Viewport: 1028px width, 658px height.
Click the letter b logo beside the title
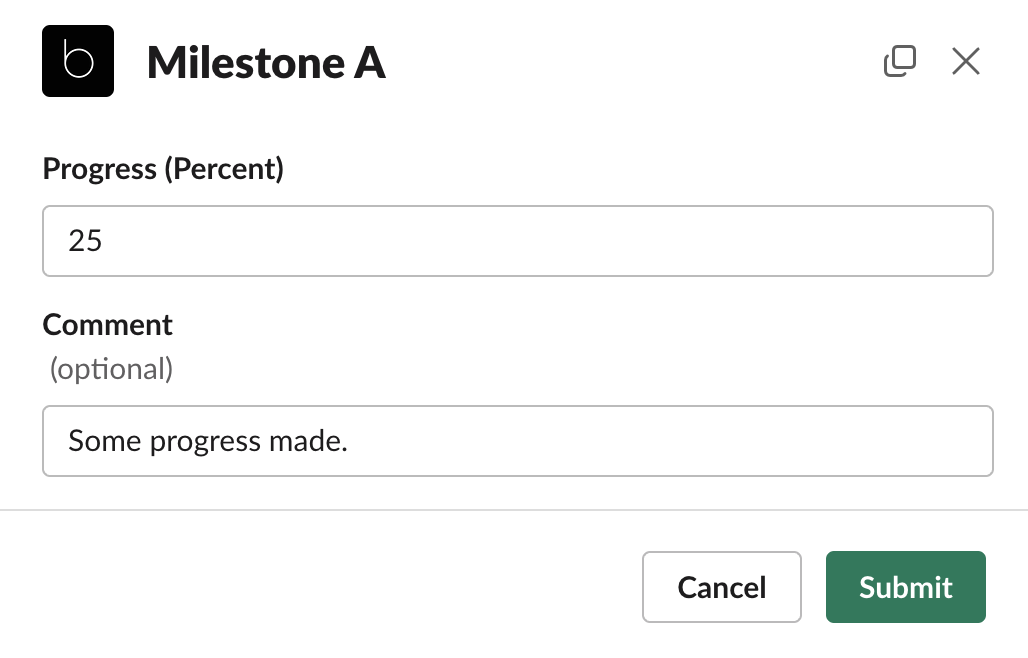click(78, 61)
